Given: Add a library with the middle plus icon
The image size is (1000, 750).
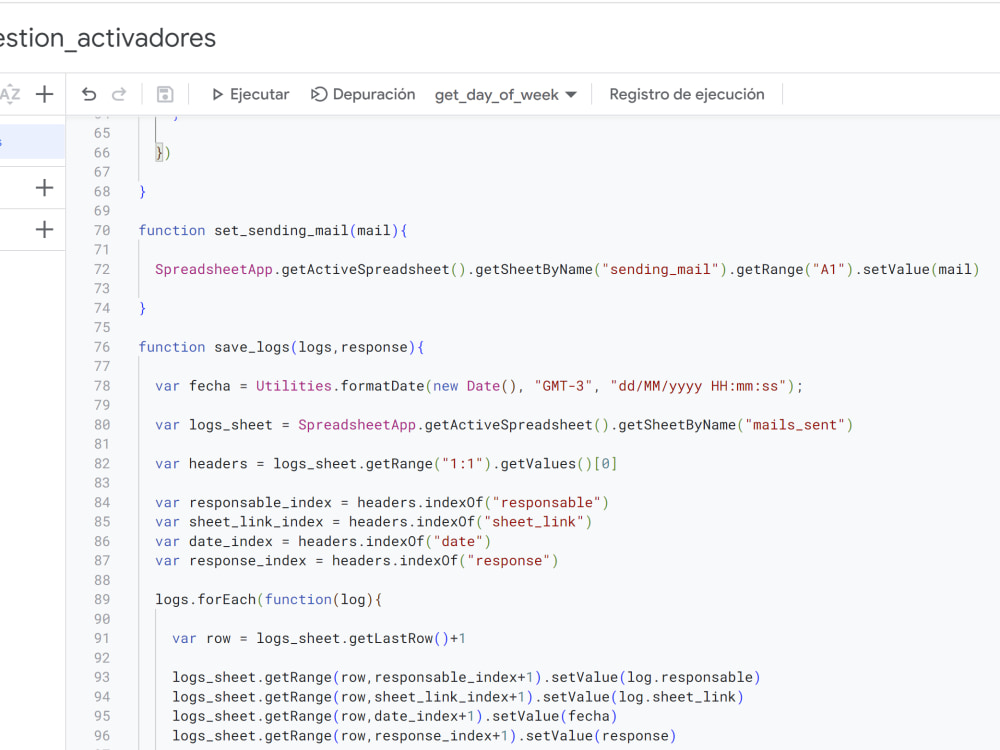Looking at the screenshot, I should click(x=45, y=188).
